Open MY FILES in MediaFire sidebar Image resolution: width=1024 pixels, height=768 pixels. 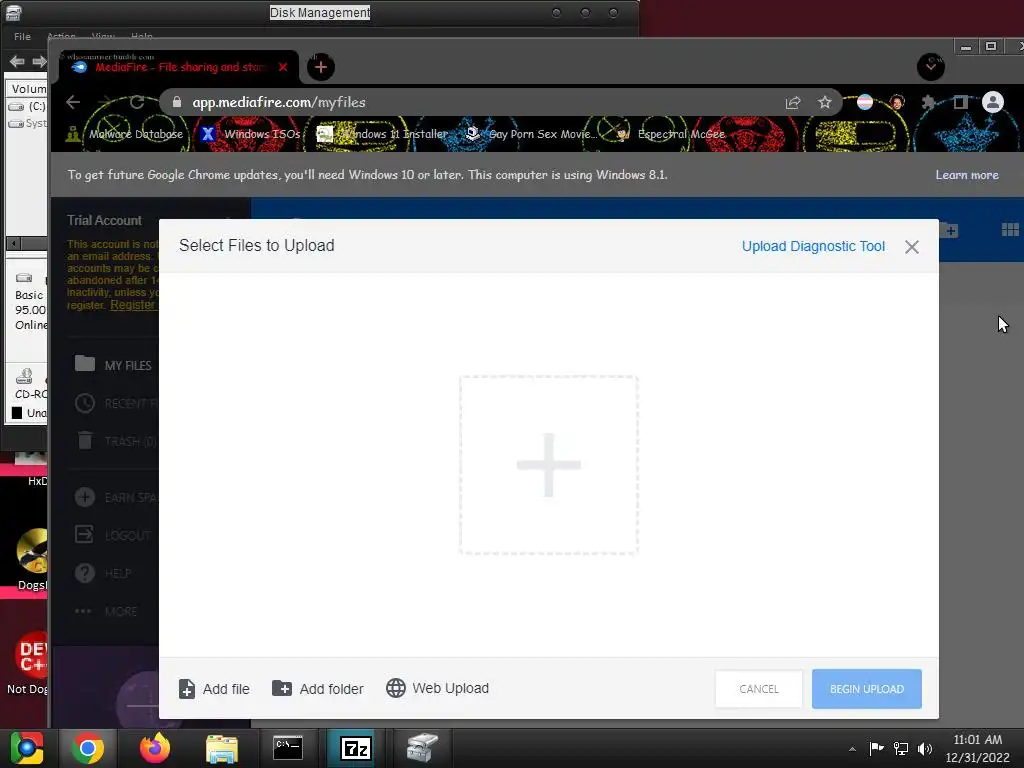pos(113,364)
